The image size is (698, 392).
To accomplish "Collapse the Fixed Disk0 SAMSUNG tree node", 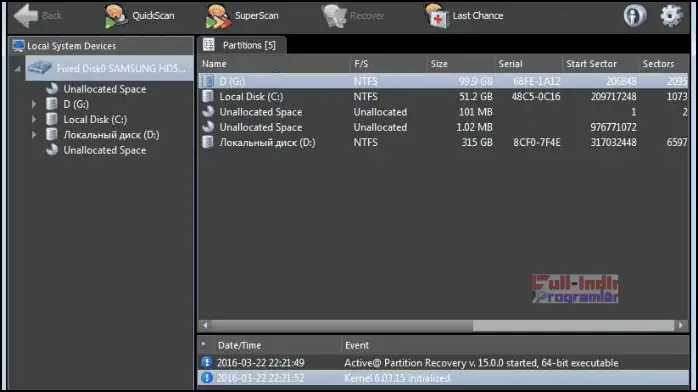I will (17, 69).
